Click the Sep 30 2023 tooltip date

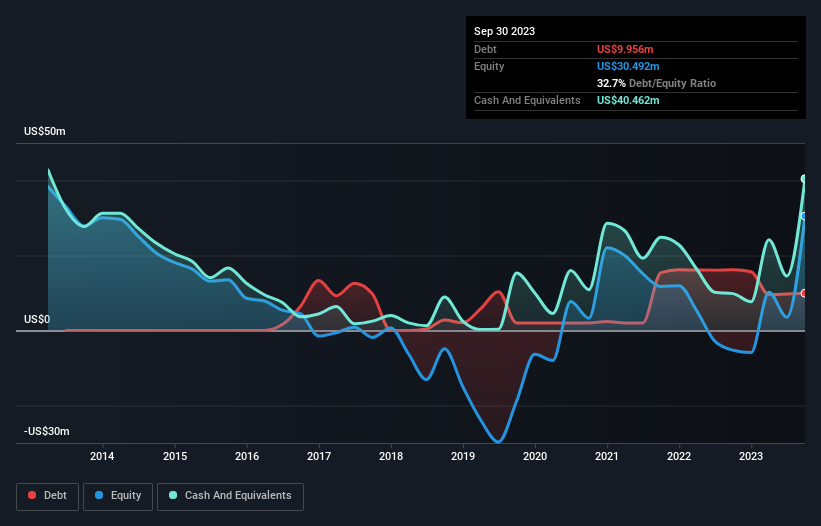pos(504,31)
